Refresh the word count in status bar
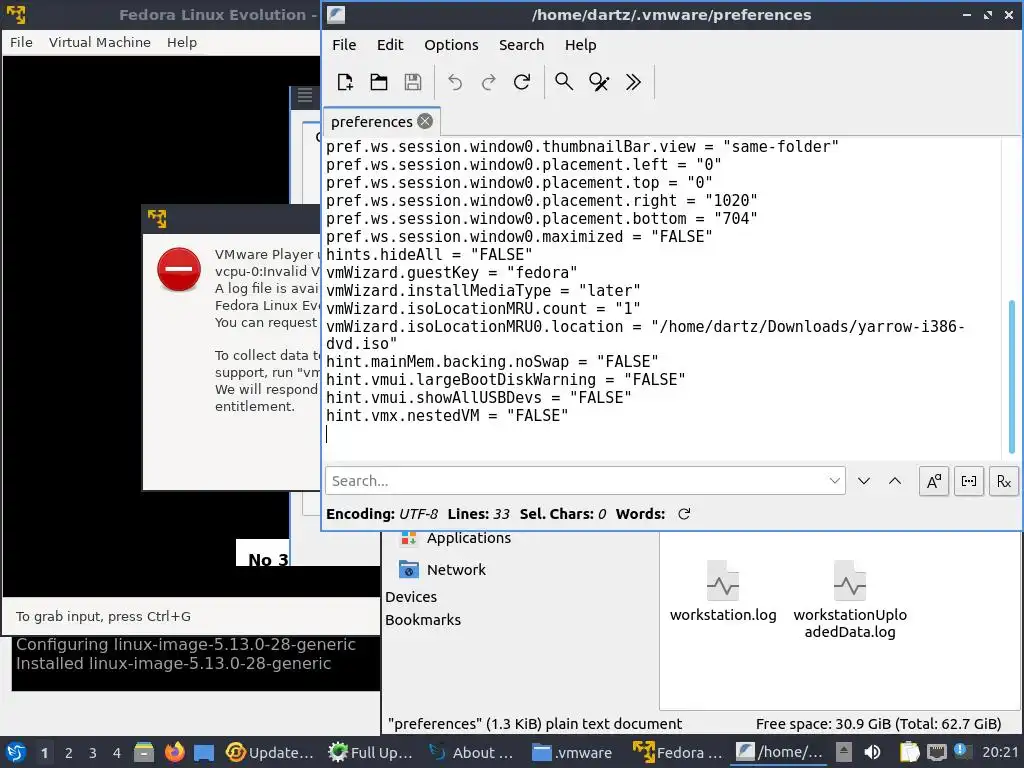Image resolution: width=1024 pixels, height=768 pixels. coord(684,514)
